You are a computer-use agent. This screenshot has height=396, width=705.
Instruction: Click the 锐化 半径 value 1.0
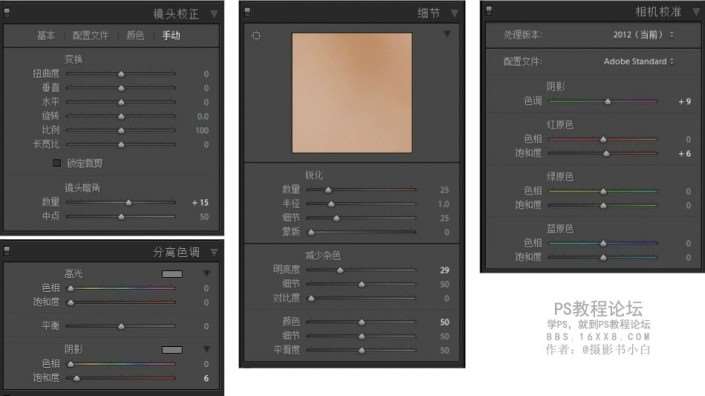click(x=443, y=204)
